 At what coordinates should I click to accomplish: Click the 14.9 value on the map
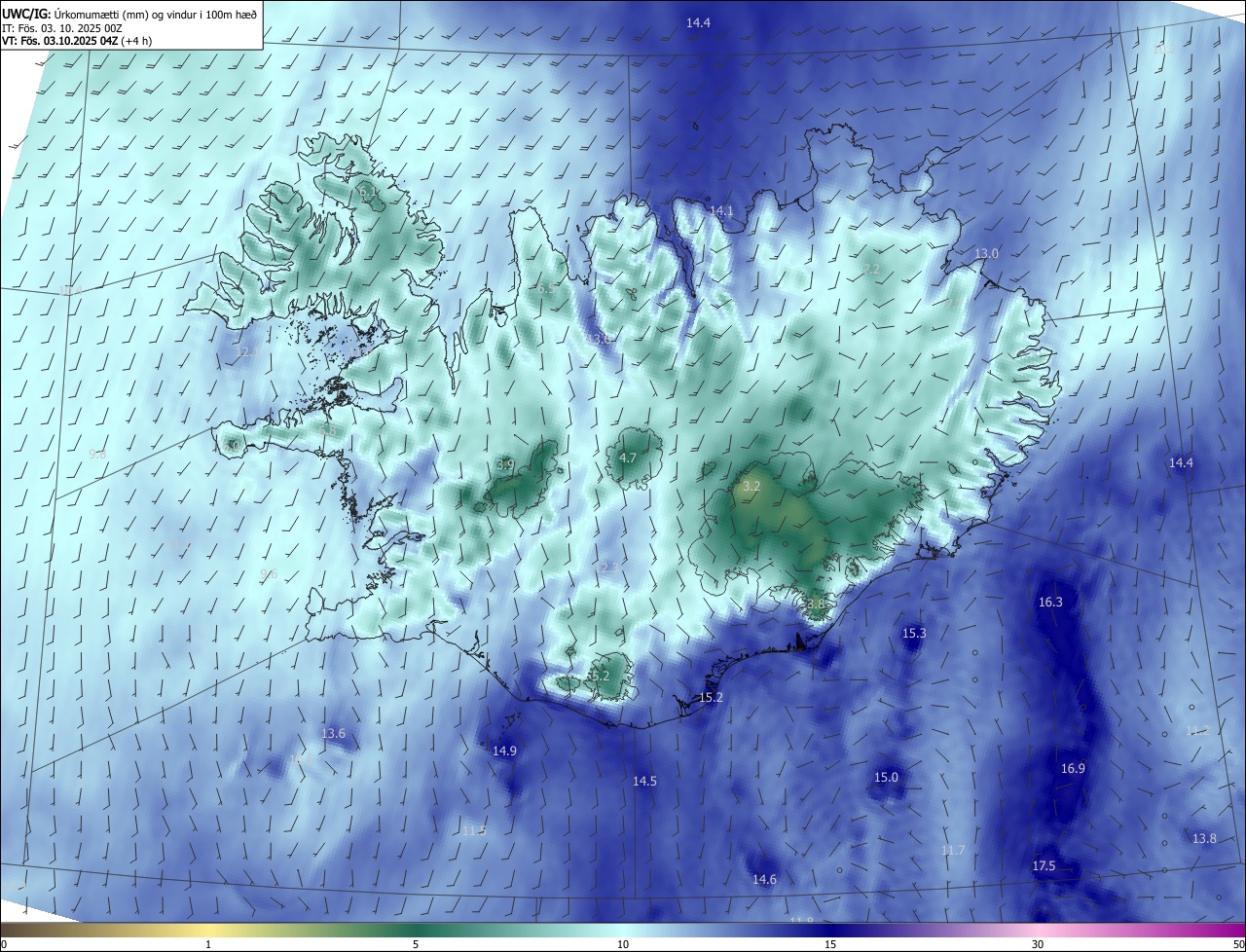point(504,751)
